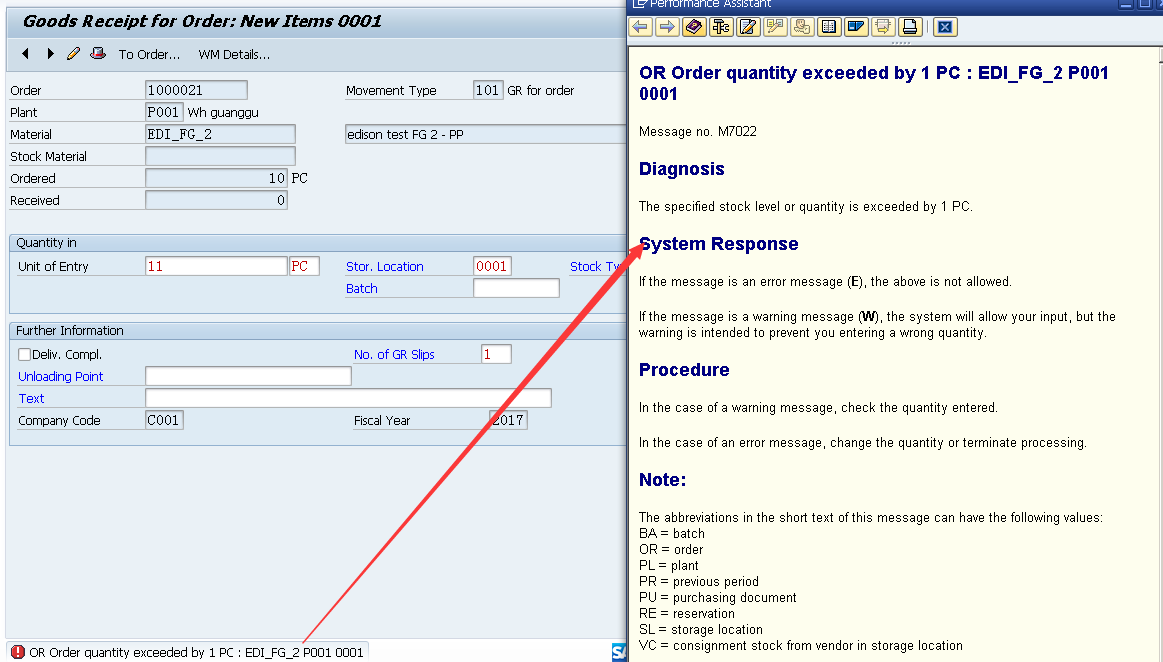Click storage location field 0001
Screen dimensions: 1163x662
492,266
